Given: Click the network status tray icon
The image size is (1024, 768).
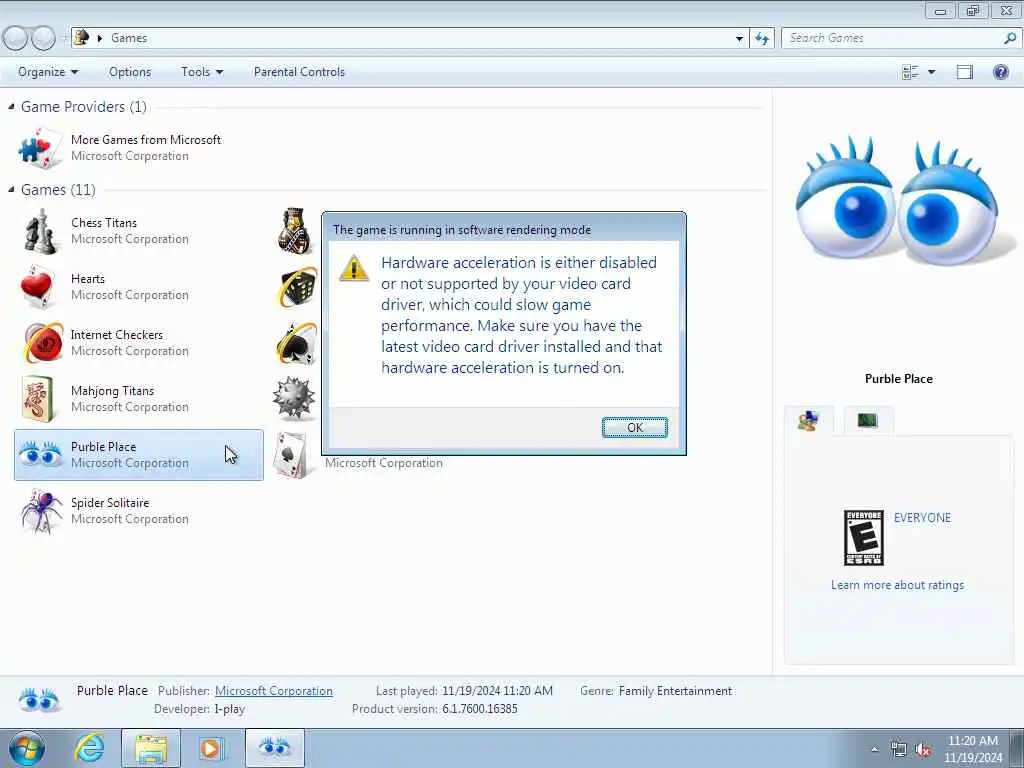Looking at the screenshot, I should [x=899, y=750].
